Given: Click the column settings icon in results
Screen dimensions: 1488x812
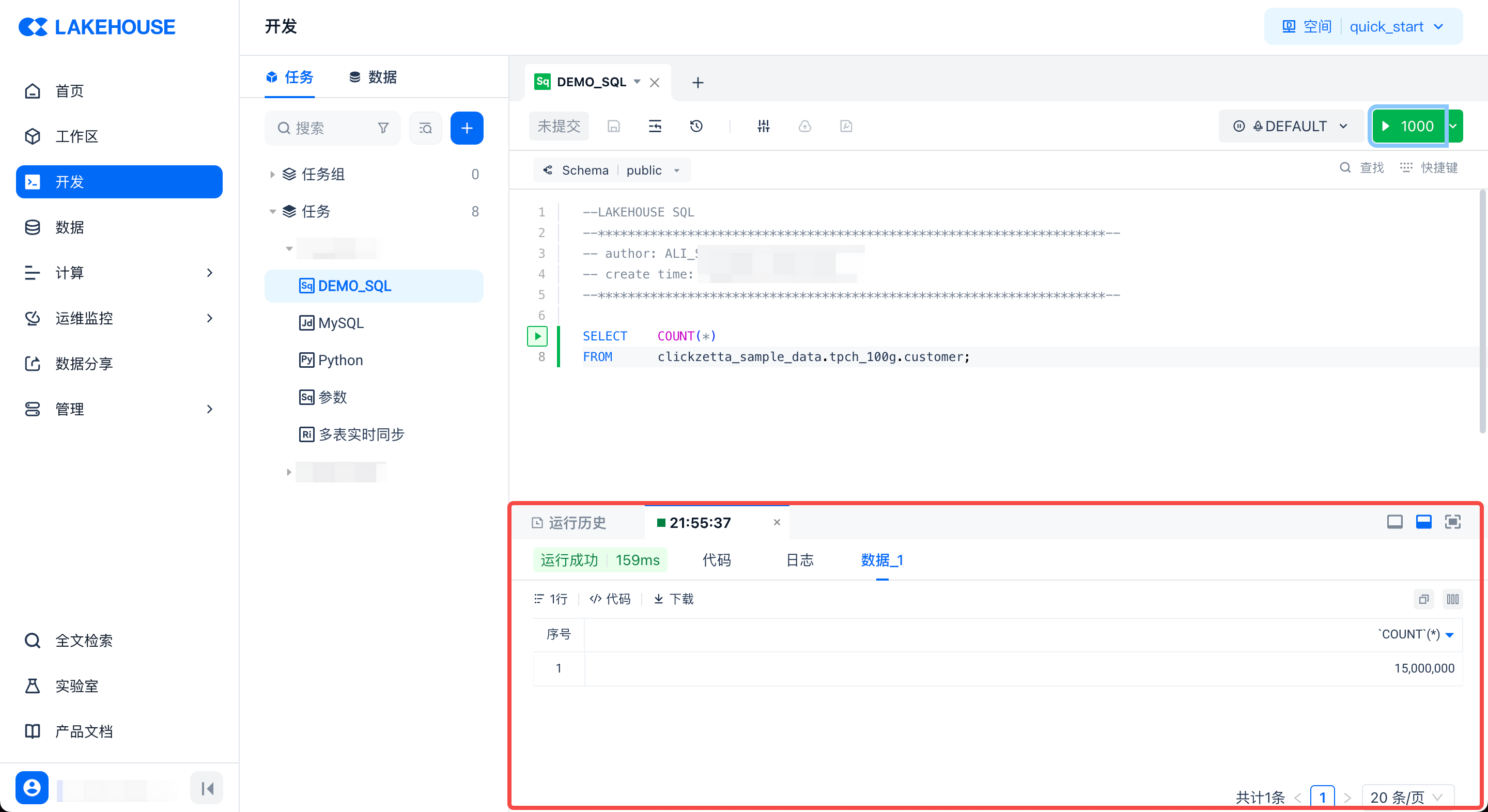Looking at the screenshot, I should pyautogui.click(x=1452, y=599).
